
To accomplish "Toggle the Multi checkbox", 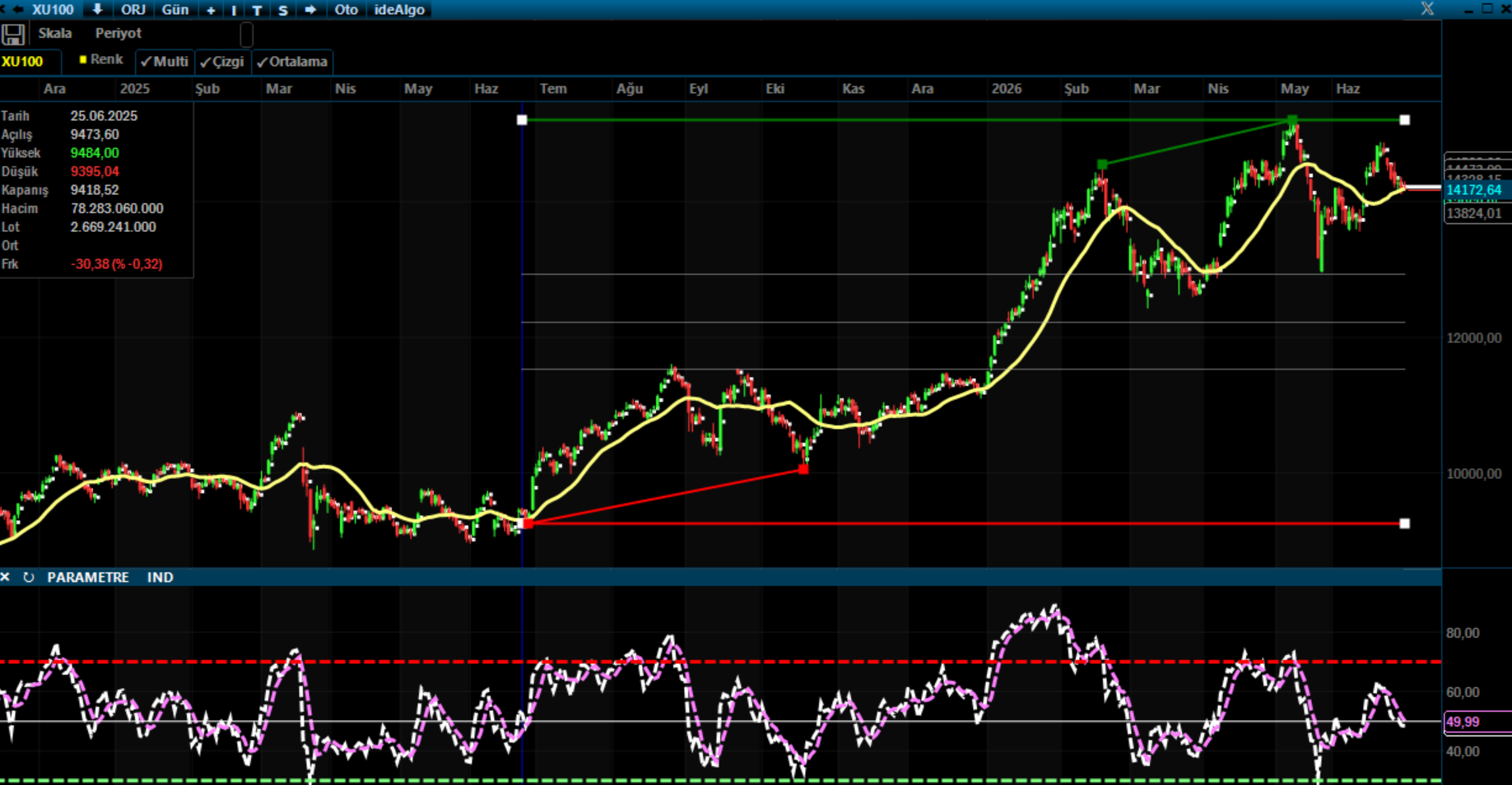I will coord(165,62).
